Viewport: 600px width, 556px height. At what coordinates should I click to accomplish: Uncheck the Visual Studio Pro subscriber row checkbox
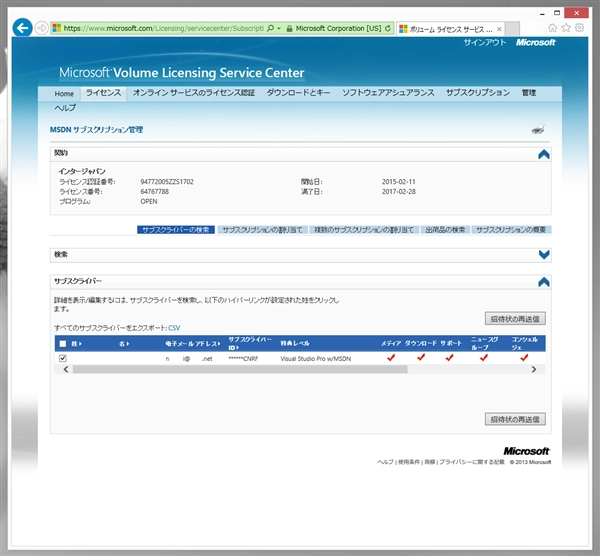coord(63,358)
